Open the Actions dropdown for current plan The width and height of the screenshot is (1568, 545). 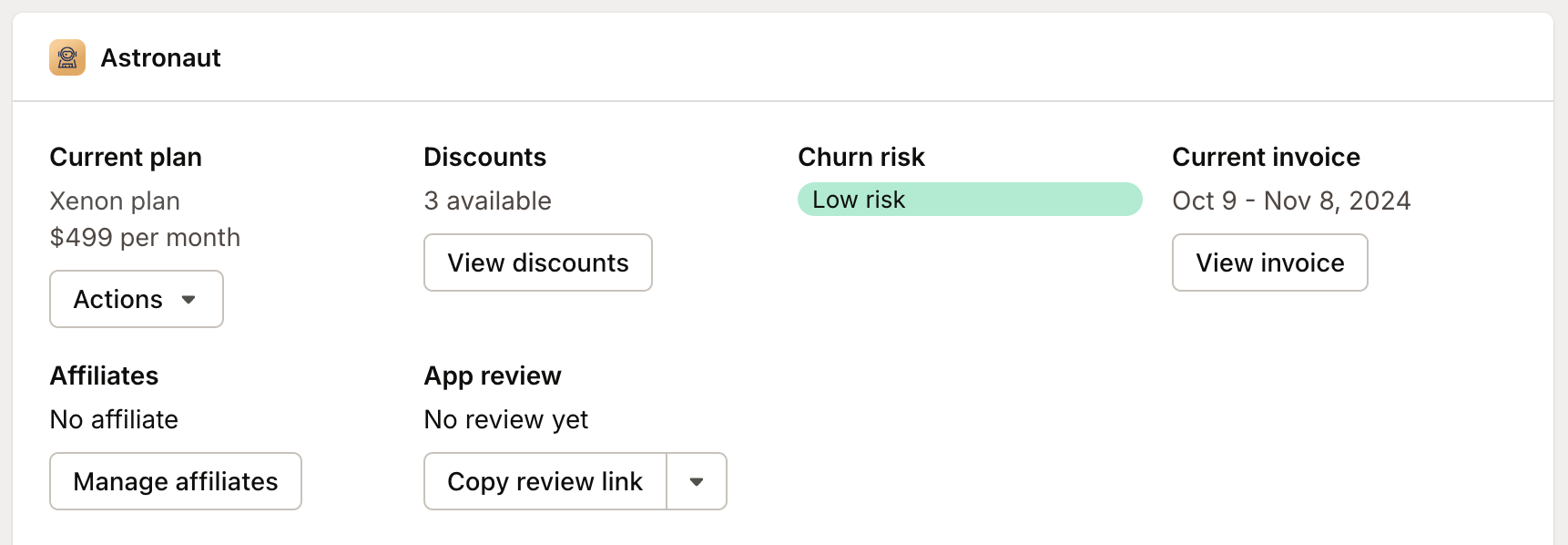(x=137, y=299)
